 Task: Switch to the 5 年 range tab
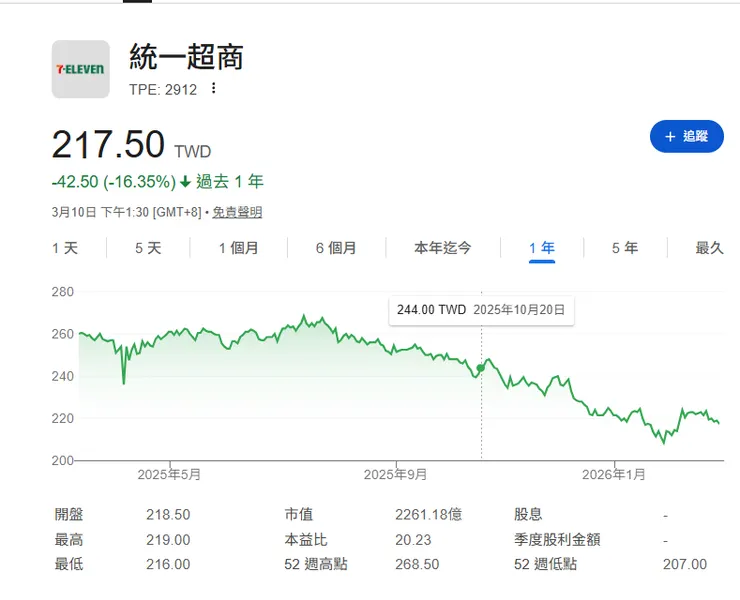[x=625, y=248]
